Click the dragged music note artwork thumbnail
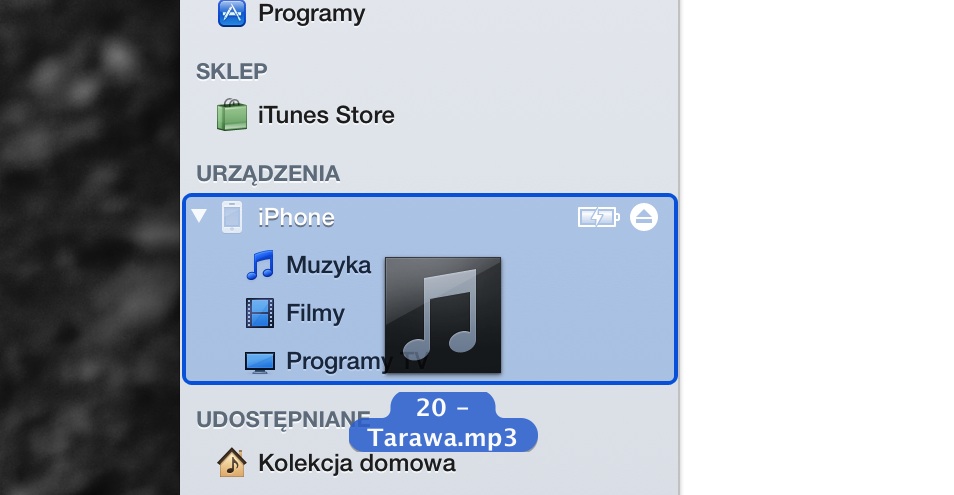This screenshot has width=954, height=495. 443,315
